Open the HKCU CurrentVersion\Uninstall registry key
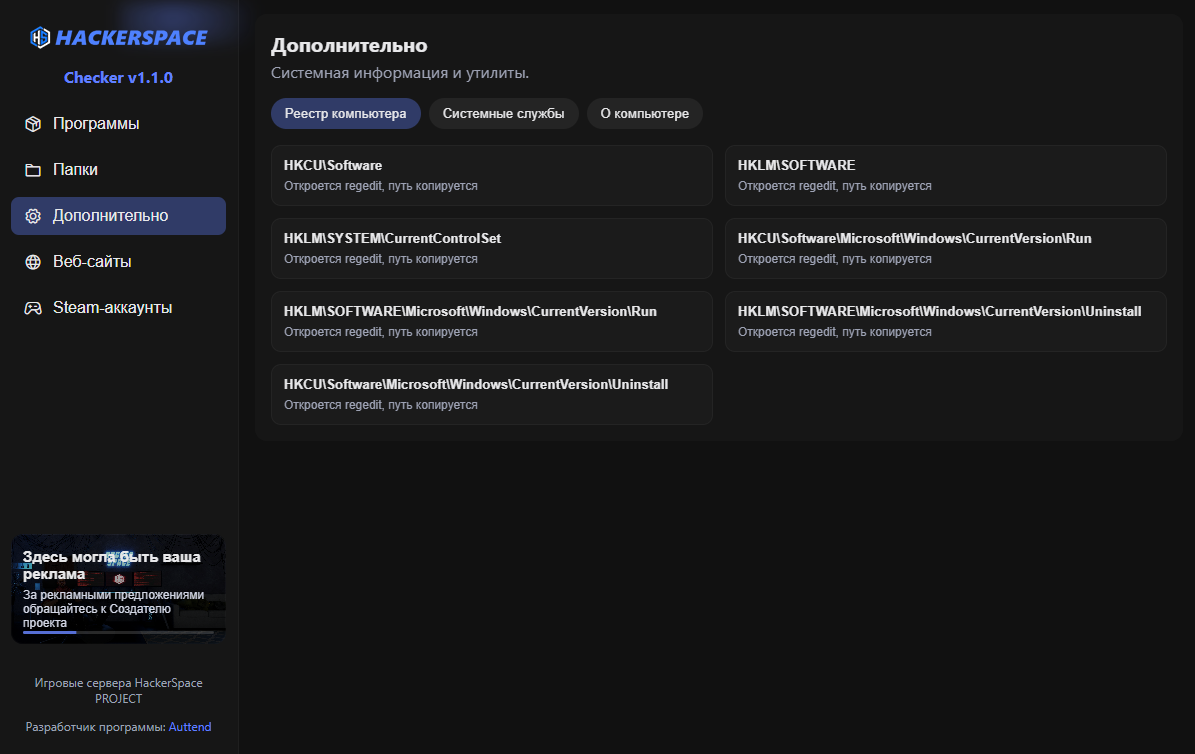The height and width of the screenshot is (754, 1195). coord(491,394)
